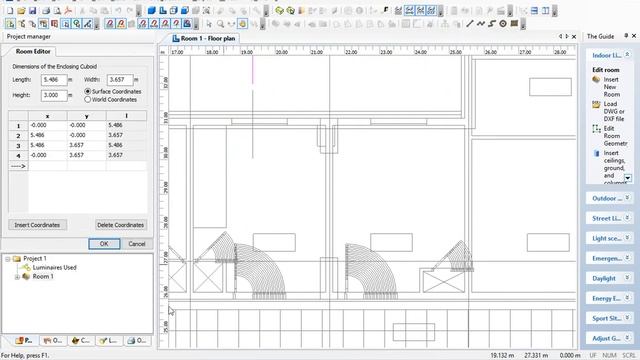Click the new-row arrow cell in the table
This screenshot has height=360, width=640.
tap(18, 166)
